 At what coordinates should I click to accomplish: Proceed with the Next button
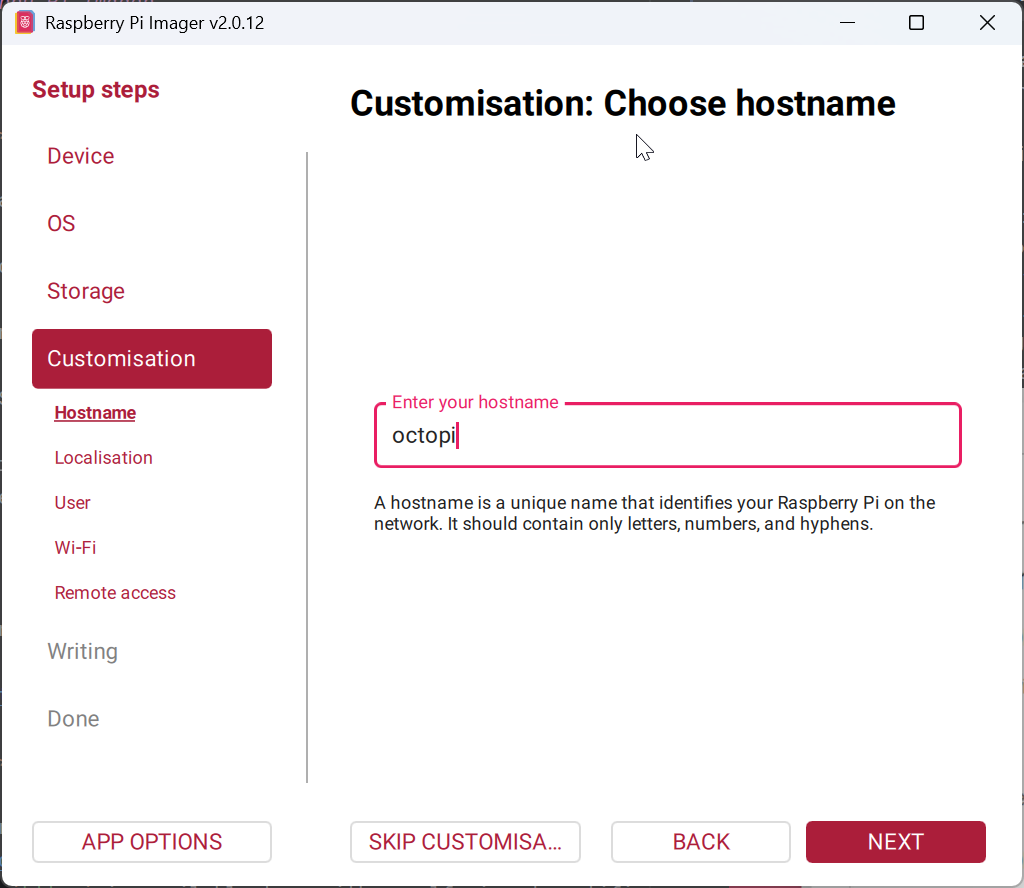click(x=895, y=842)
